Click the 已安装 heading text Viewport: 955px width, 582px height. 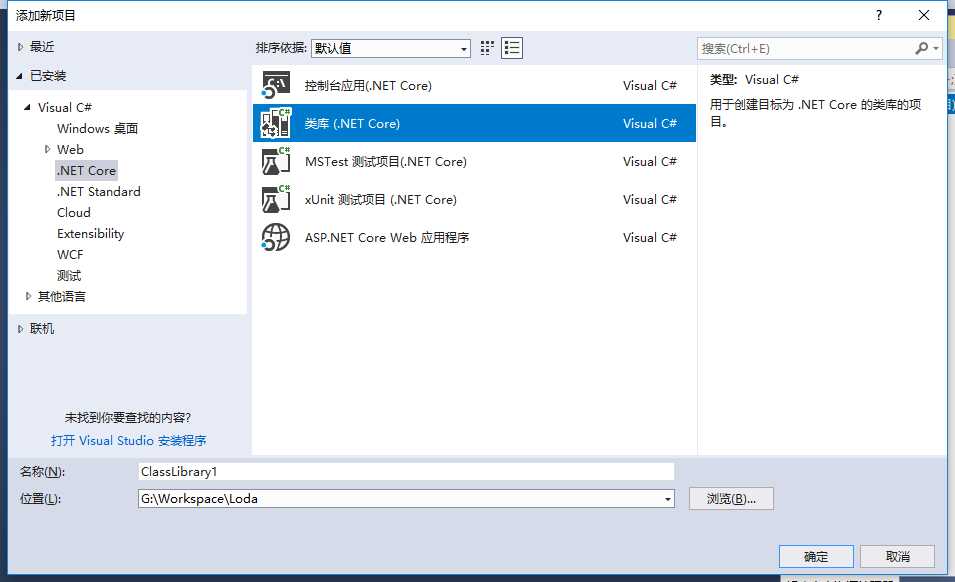[x=48, y=76]
